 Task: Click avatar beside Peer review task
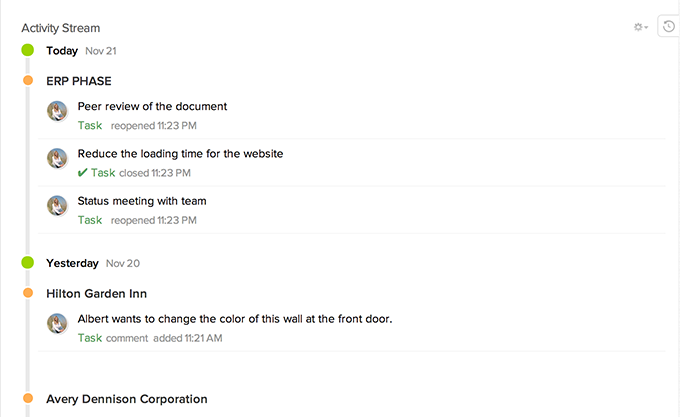tap(57, 111)
